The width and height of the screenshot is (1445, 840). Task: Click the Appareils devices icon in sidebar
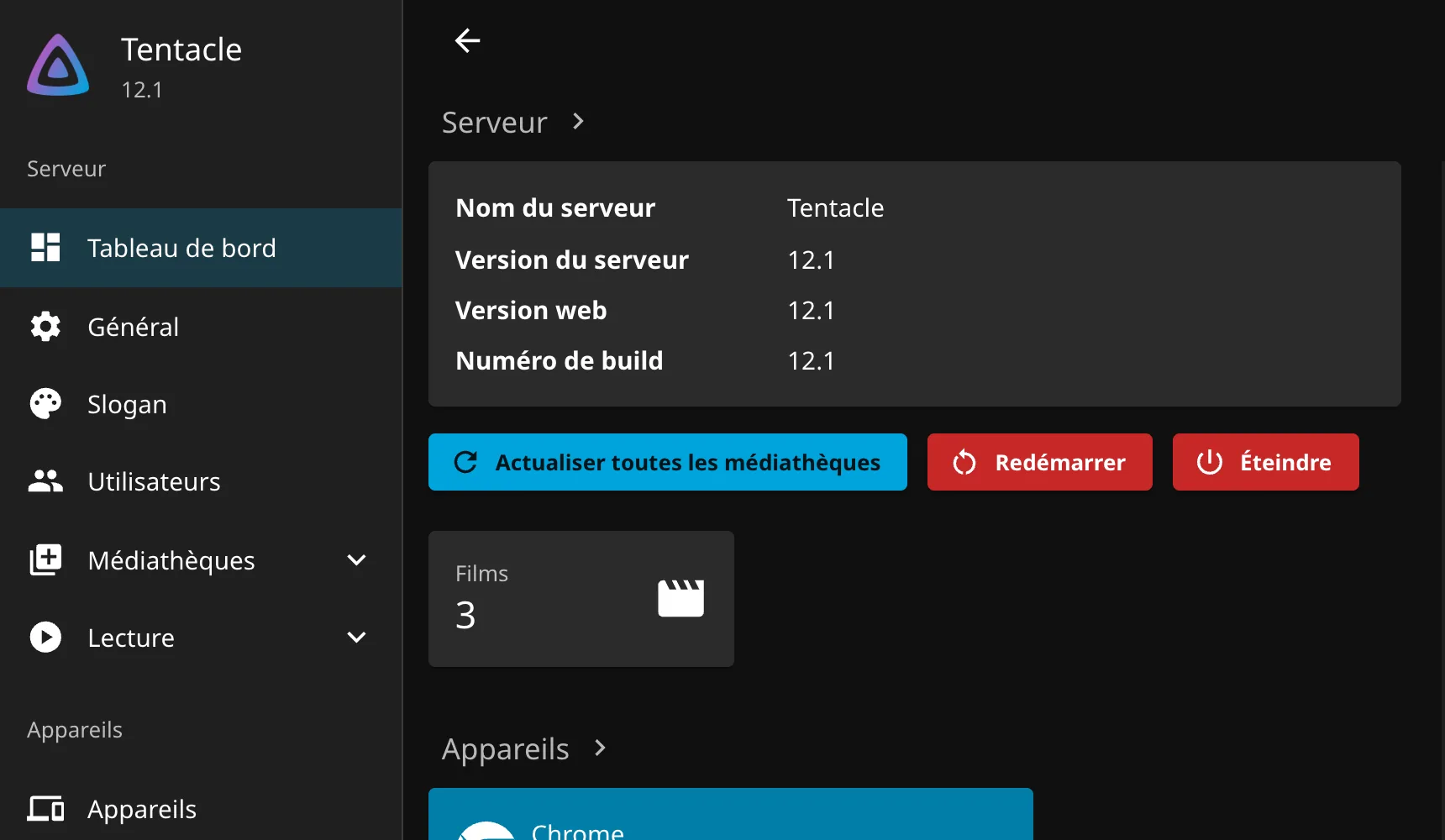tap(45, 809)
